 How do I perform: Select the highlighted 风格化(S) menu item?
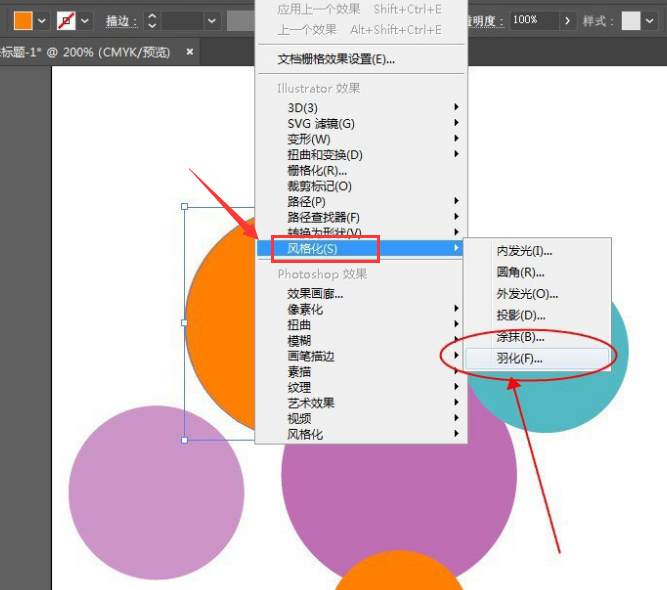tap(361, 248)
